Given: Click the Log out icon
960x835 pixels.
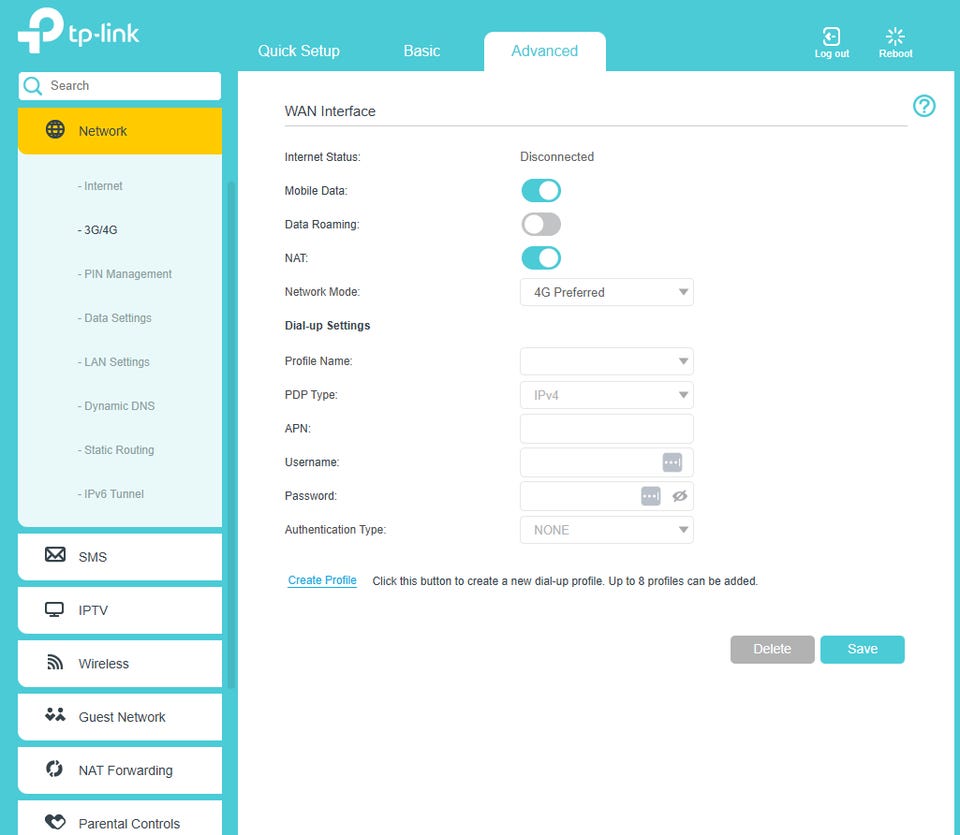Looking at the screenshot, I should [831, 37].
